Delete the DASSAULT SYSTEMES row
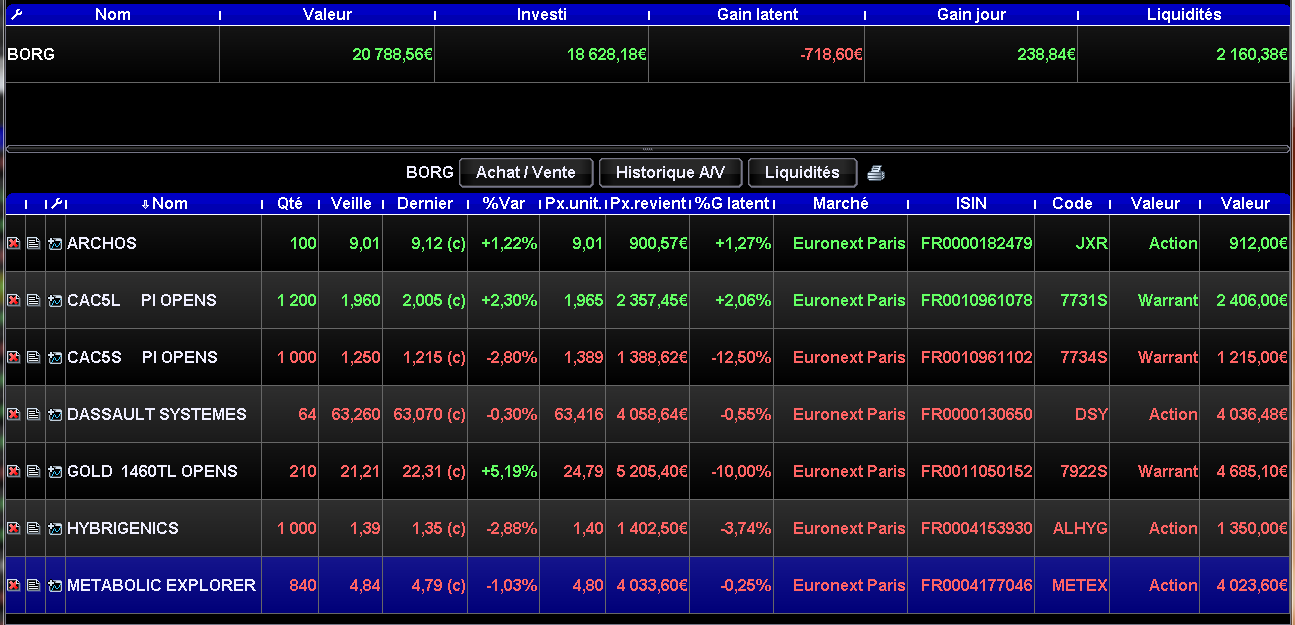 14,414
